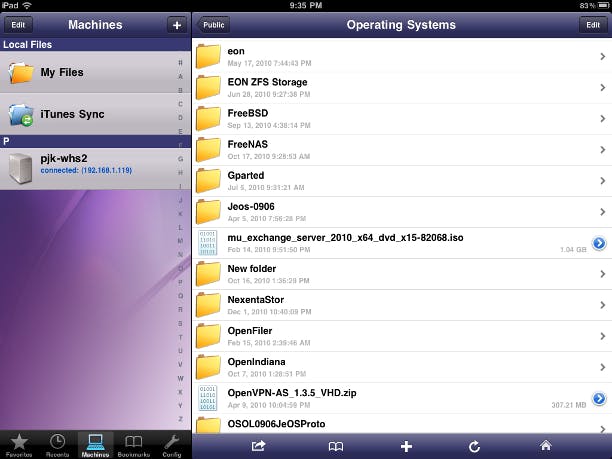Select the "OSOL0906JeOSProto" folder name
Viewport: 612px width, 459px height.
[x=276, y=424]
